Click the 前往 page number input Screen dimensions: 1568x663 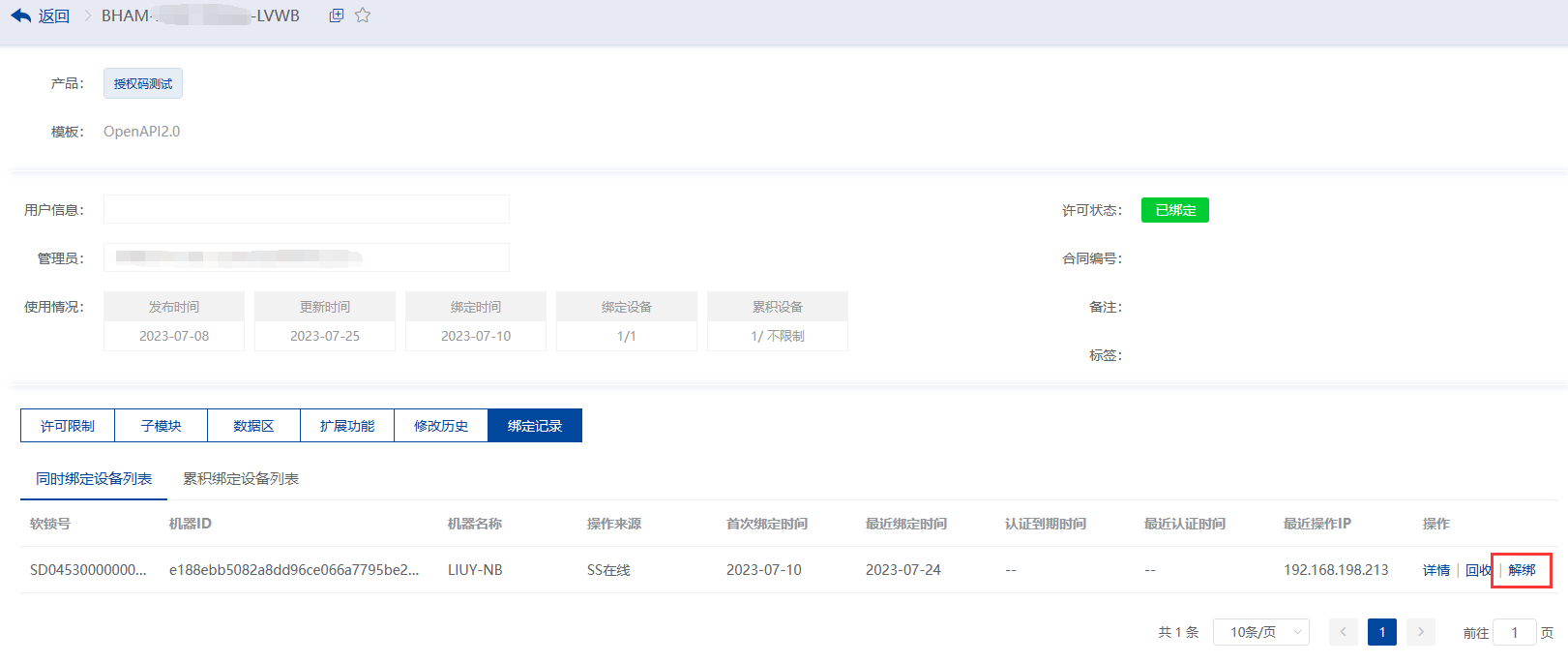pos(1515,632)
